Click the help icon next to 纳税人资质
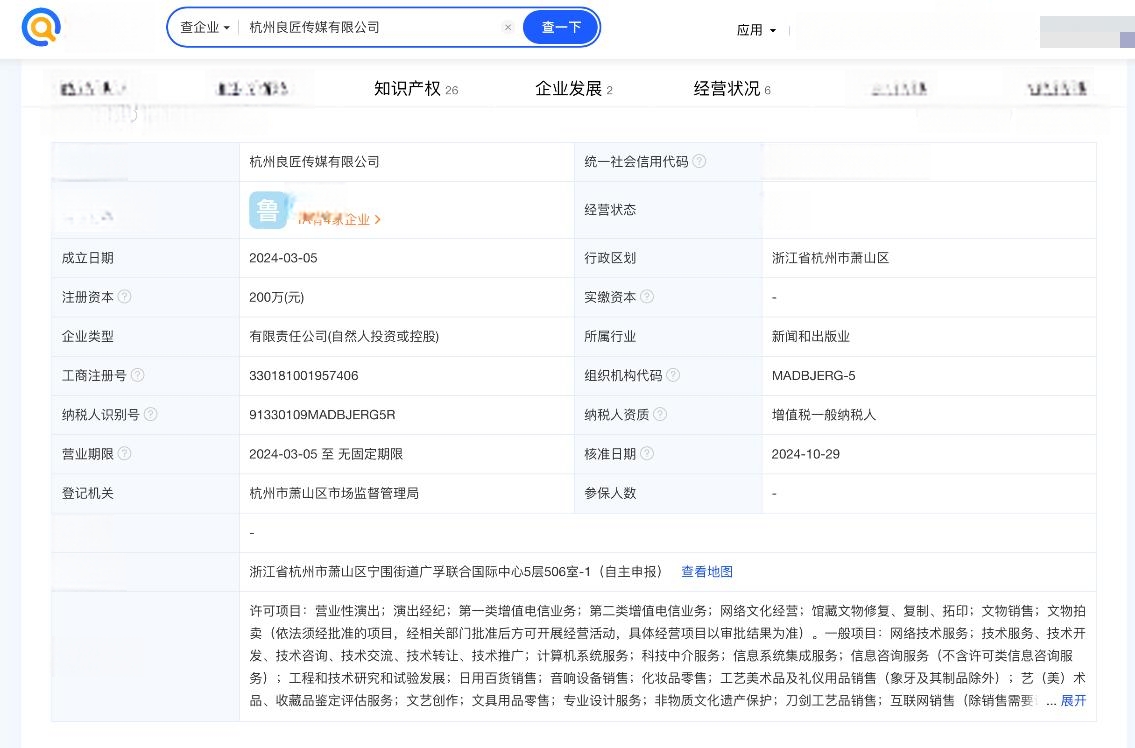 660,414
